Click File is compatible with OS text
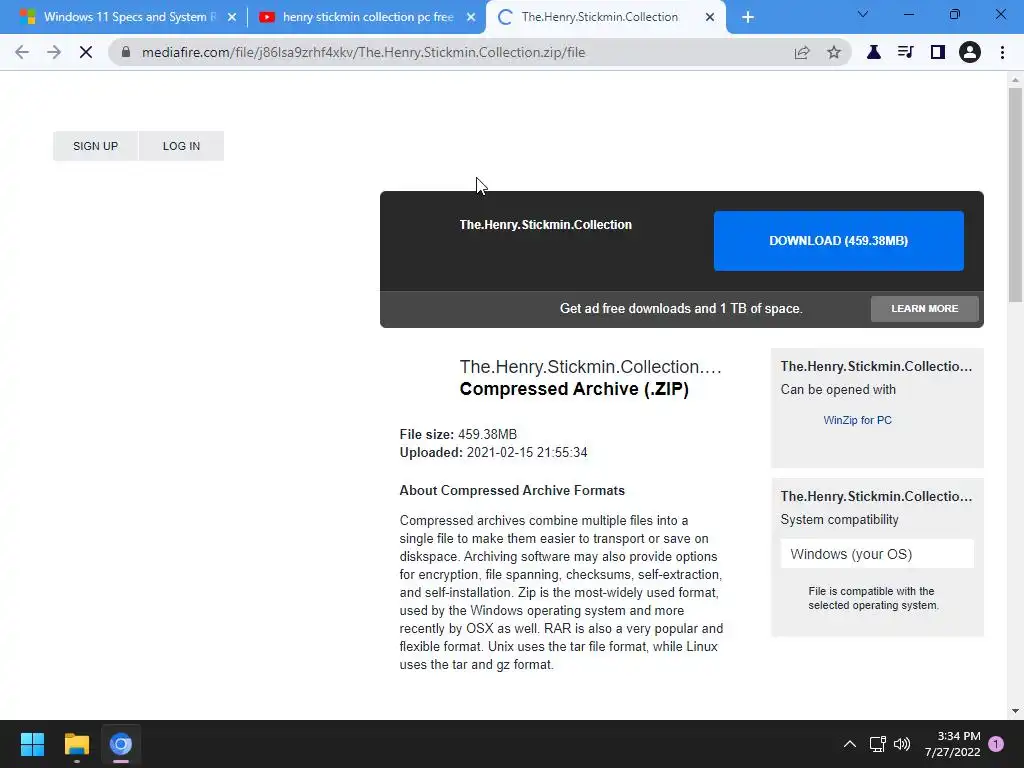Image resolution: width=1024 pixels, height=768 pixels. [x=873, y=598]
